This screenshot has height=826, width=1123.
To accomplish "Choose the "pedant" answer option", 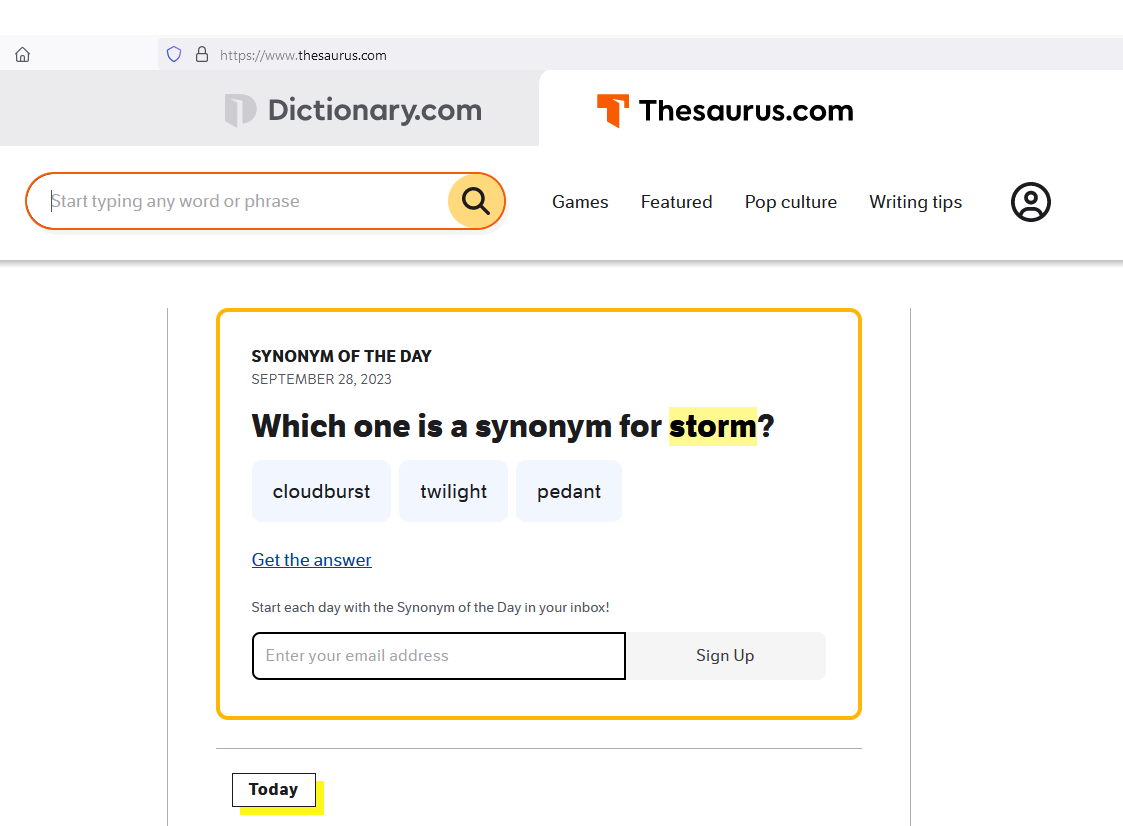I will pyautogui.click(x=568, y=491).
